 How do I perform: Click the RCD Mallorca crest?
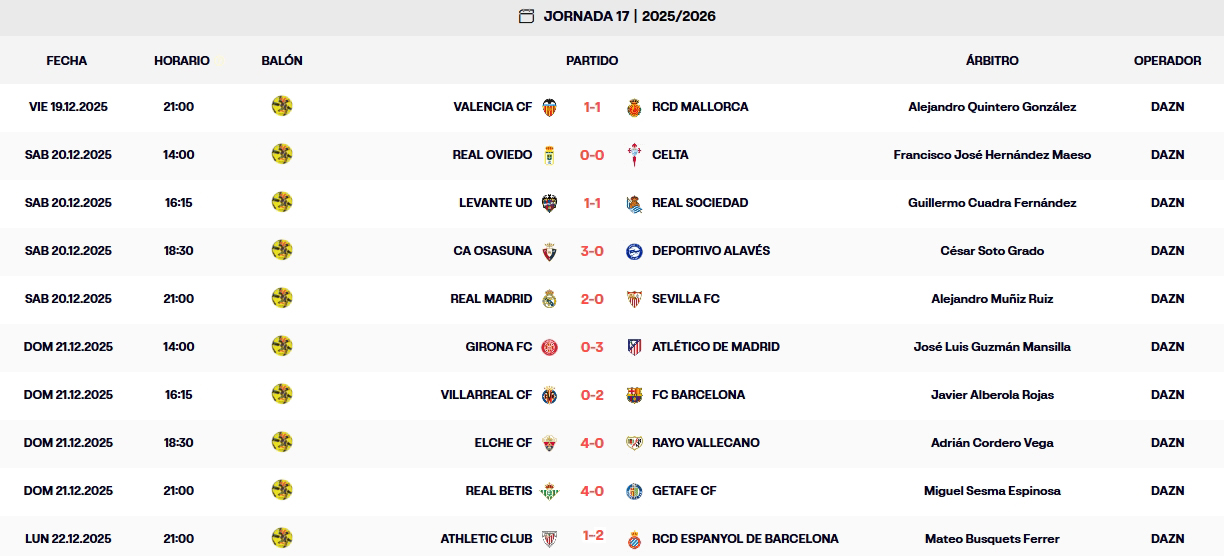[x=633, y=107]
